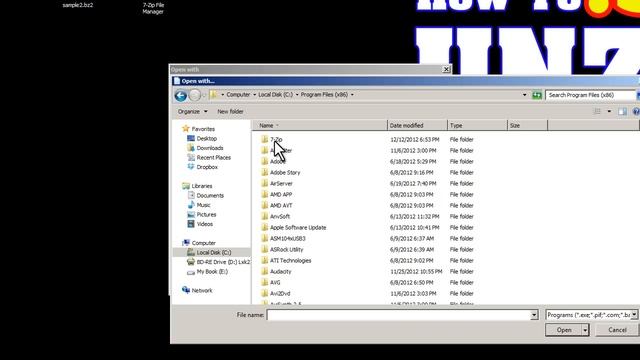Click the change view icon
Viewport: 640px width, 360px height.
[597, 111]
